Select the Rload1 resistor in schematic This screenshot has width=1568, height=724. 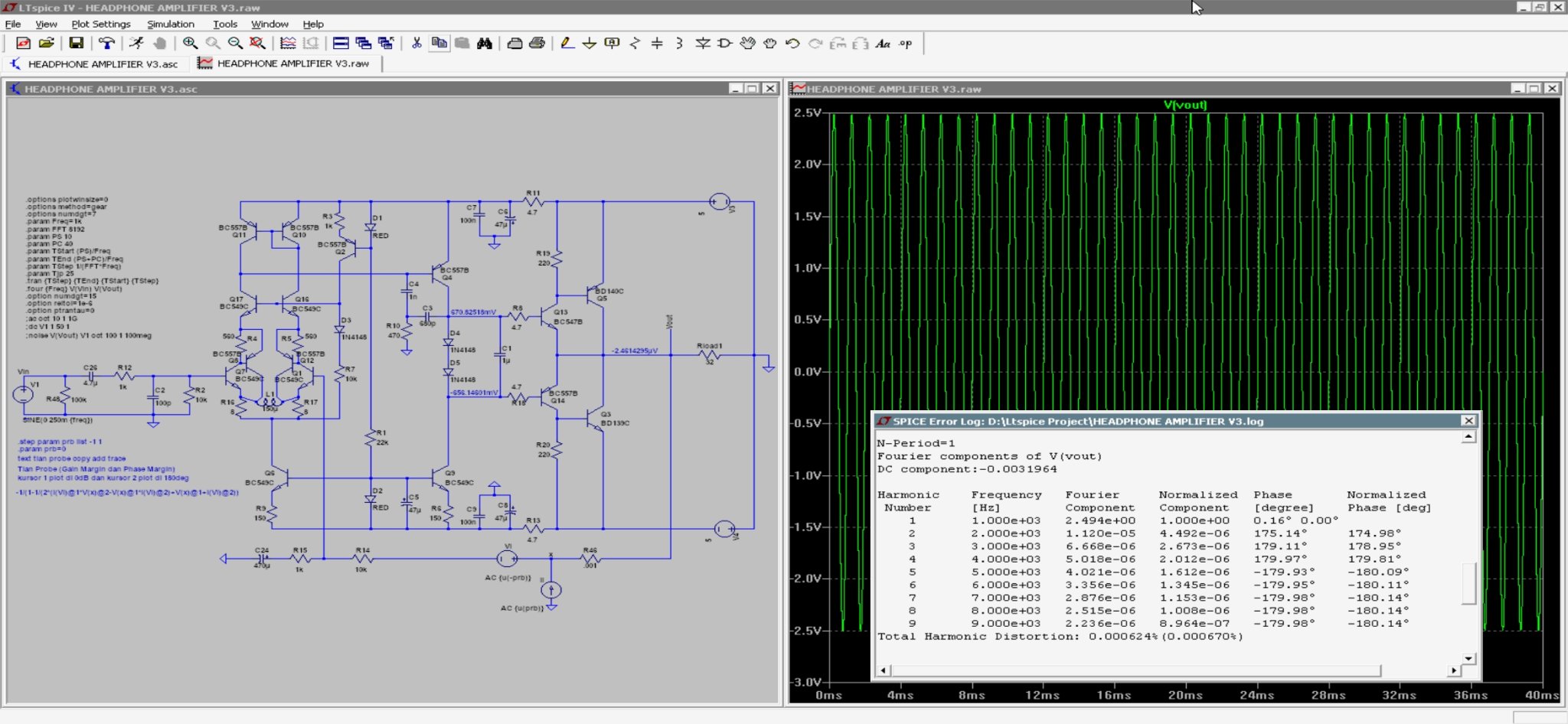[709, 355]
